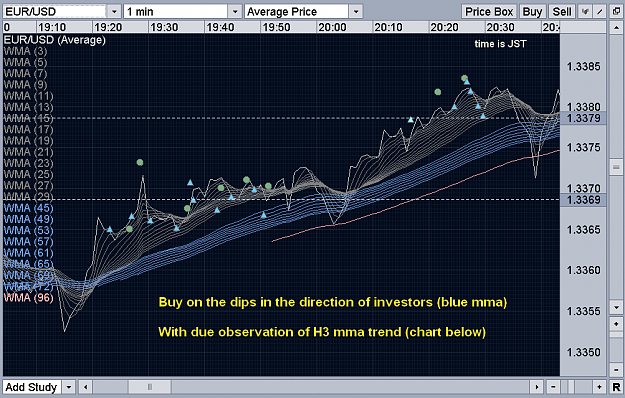Click the WMA (11) legend label
The height and width of the screenshot is (398, 625).
28,96
